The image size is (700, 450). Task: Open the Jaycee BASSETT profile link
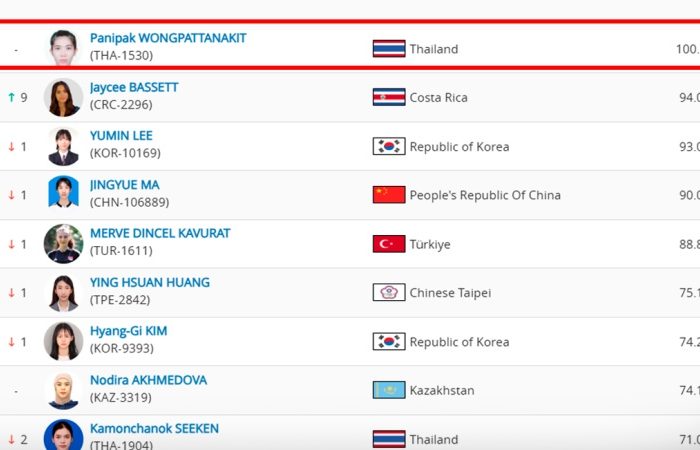pos(134,87)
